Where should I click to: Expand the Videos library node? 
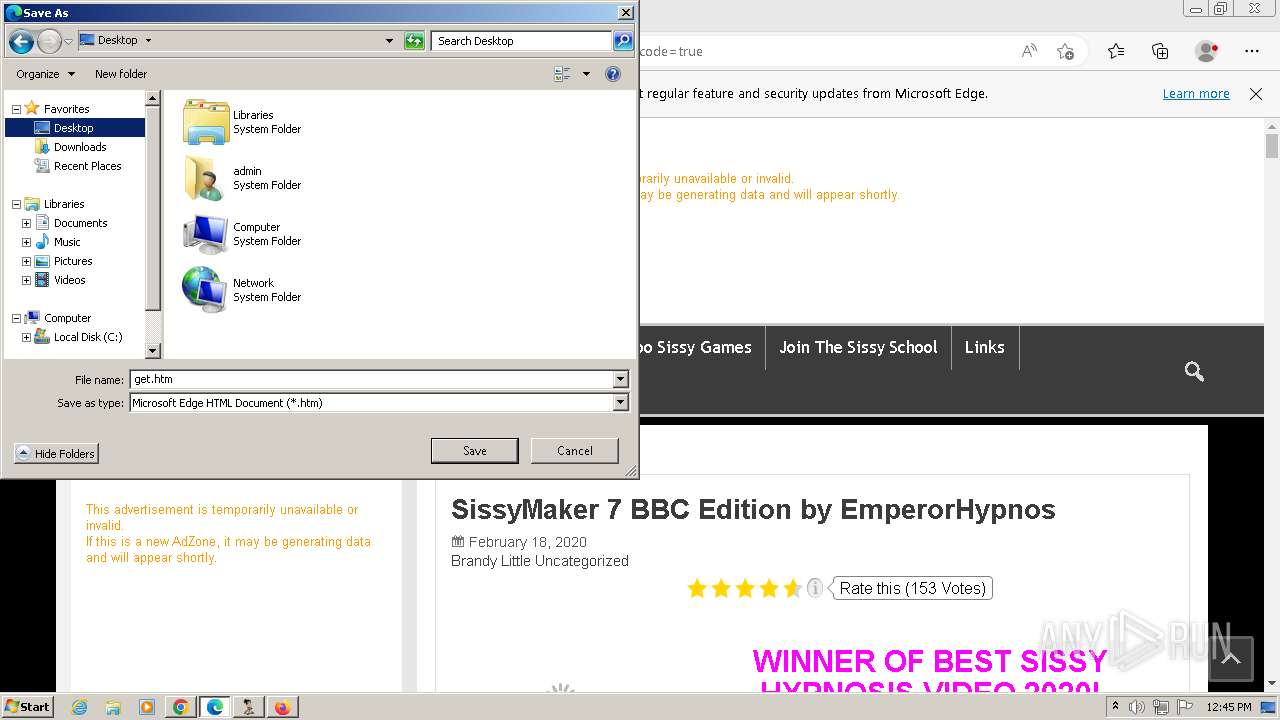click(x=26, y=280)
